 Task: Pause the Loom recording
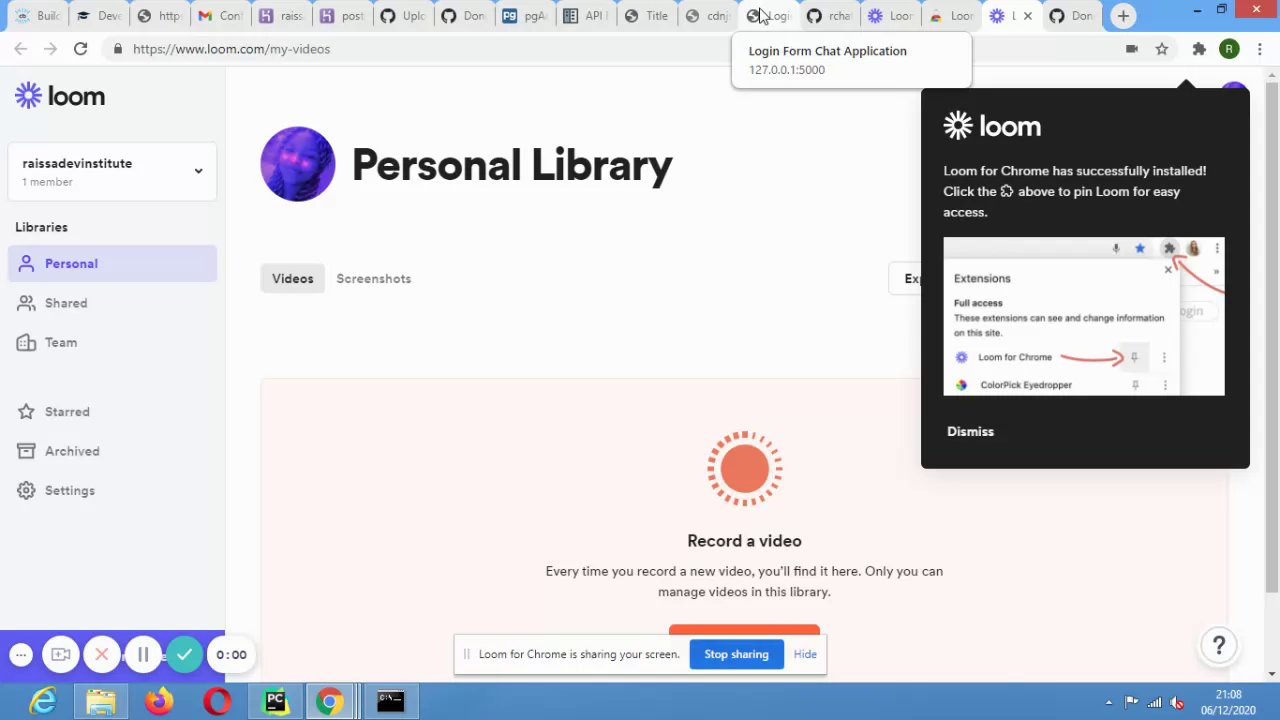tap(143, 655)
